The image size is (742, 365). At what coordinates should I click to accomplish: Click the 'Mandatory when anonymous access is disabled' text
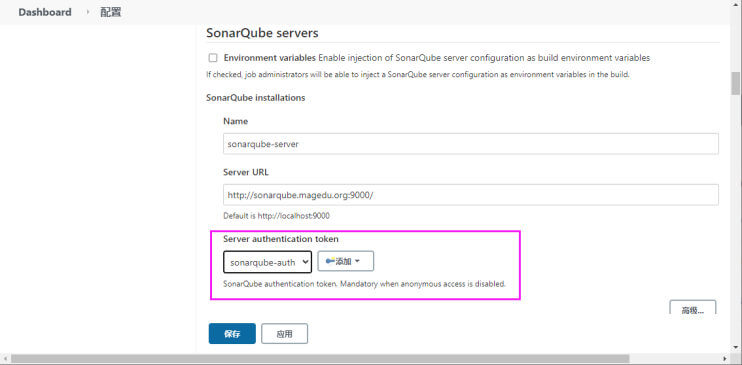[x=423, y=285]
